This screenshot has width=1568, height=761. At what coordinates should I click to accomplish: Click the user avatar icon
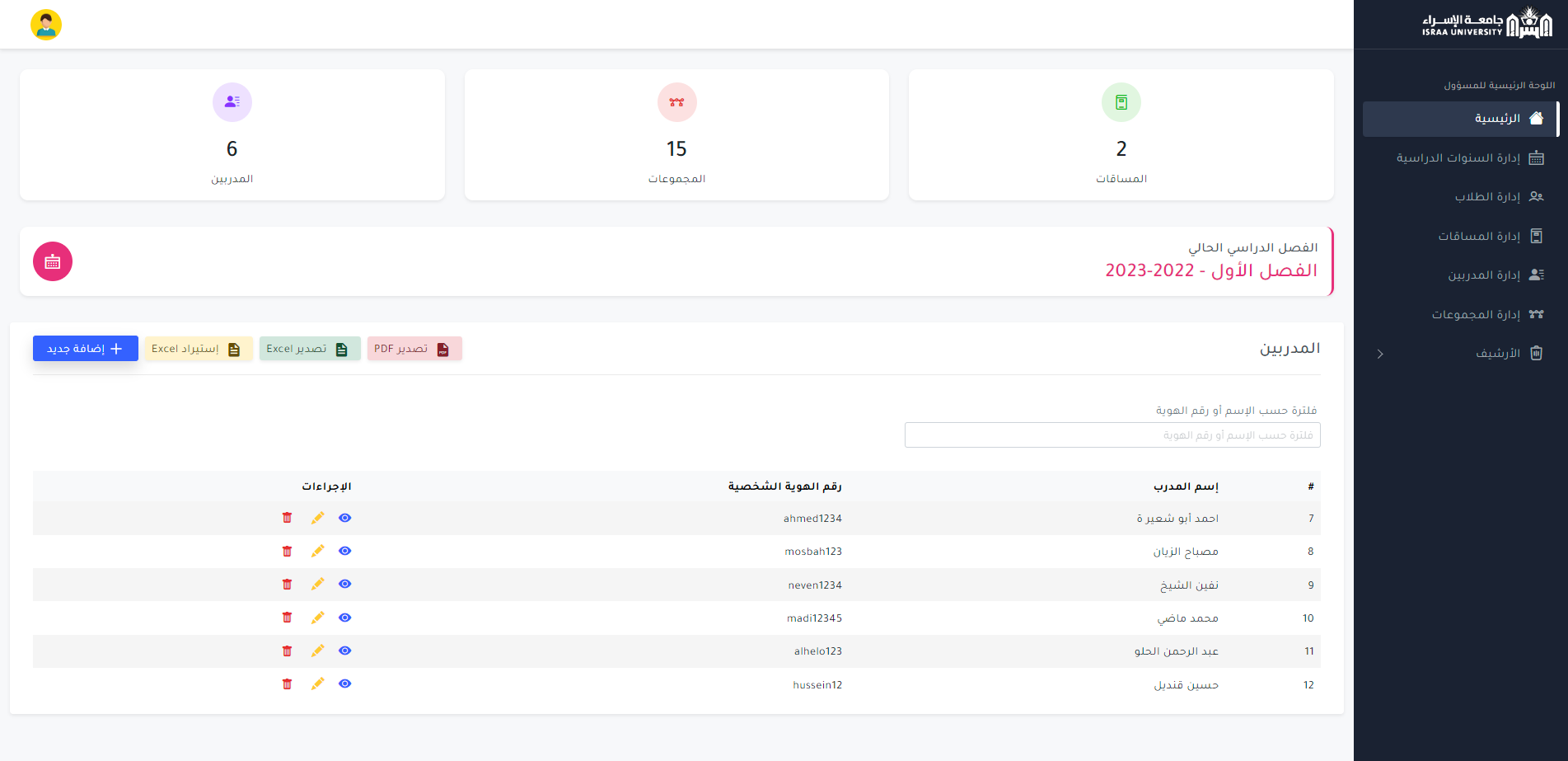[x=46, y=25]
